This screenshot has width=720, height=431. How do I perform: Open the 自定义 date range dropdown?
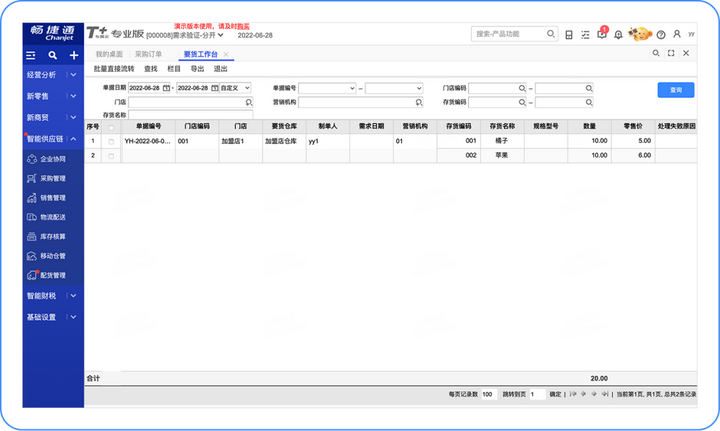click(235, 88)
